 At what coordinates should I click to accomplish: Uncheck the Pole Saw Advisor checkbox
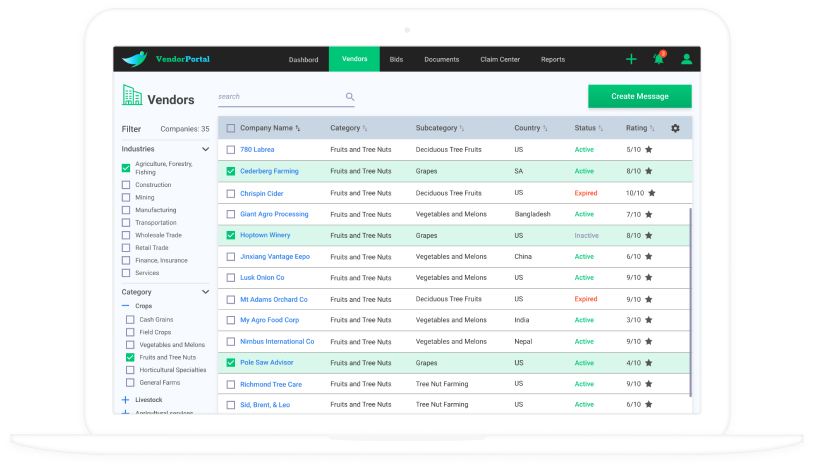230,363
